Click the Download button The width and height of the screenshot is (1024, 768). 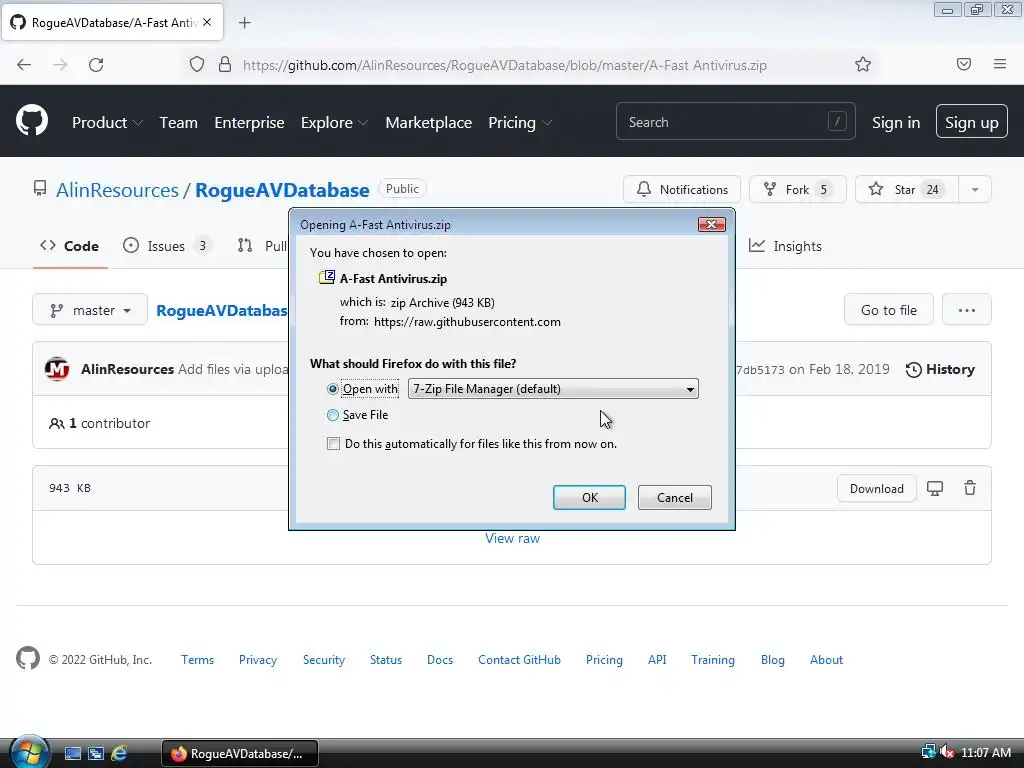click(x=876, y=488)
